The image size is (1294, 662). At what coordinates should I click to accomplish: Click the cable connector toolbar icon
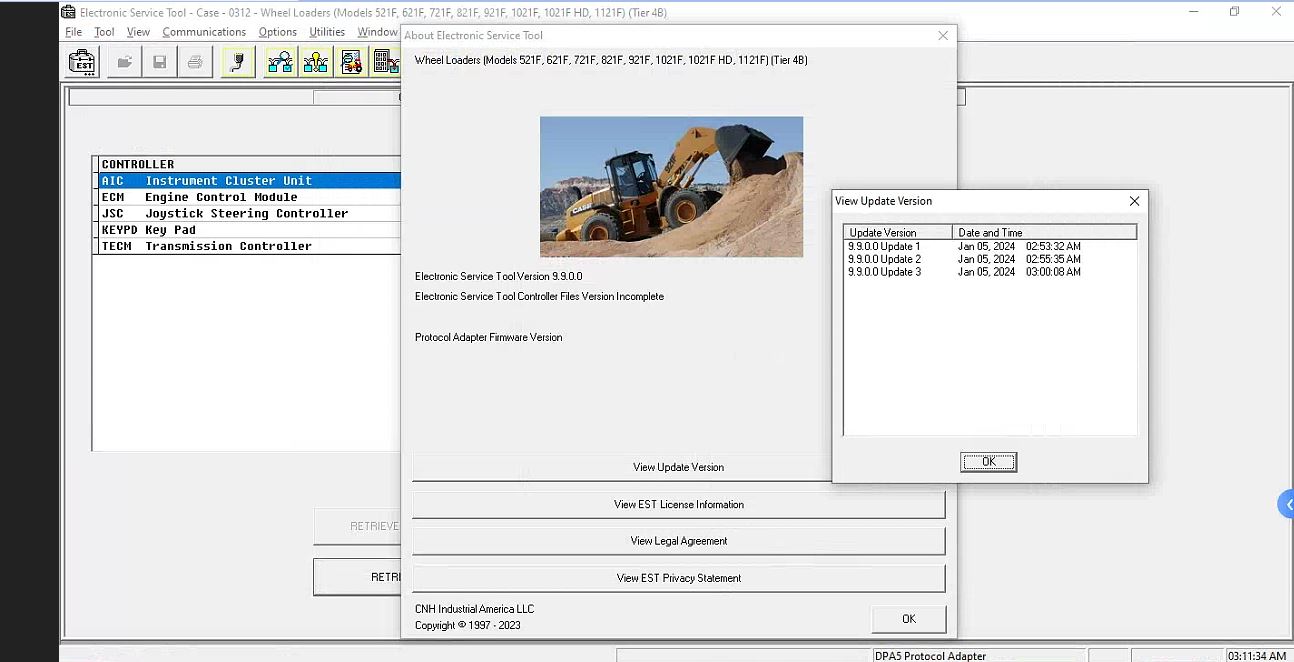(x=237, y=63)
